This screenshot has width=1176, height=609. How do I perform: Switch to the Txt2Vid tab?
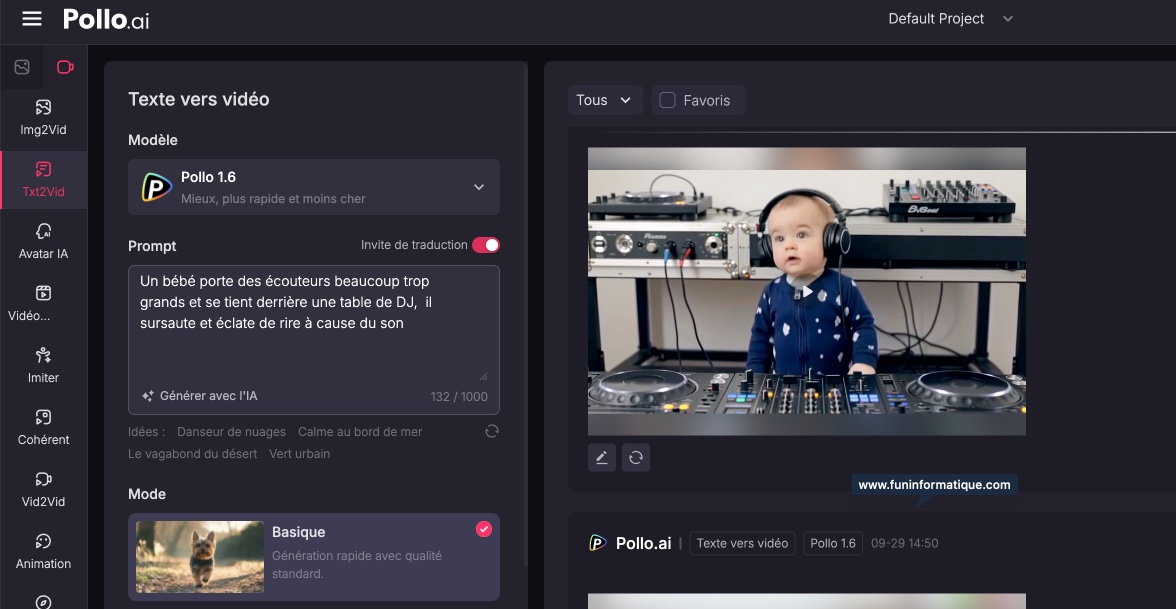[42, 179]
